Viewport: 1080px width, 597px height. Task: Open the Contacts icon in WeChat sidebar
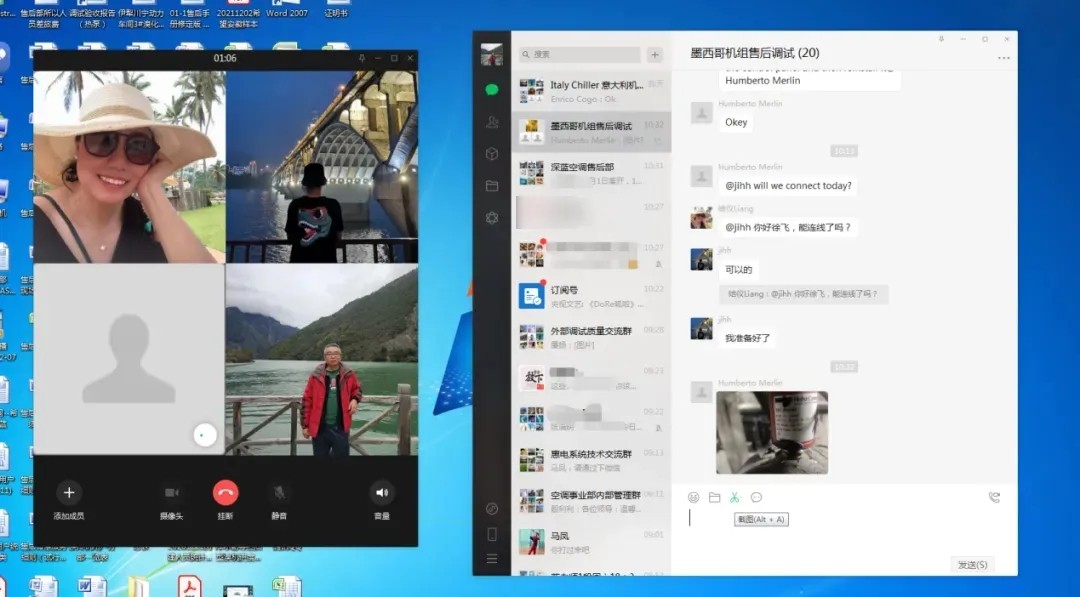(491, 122)
